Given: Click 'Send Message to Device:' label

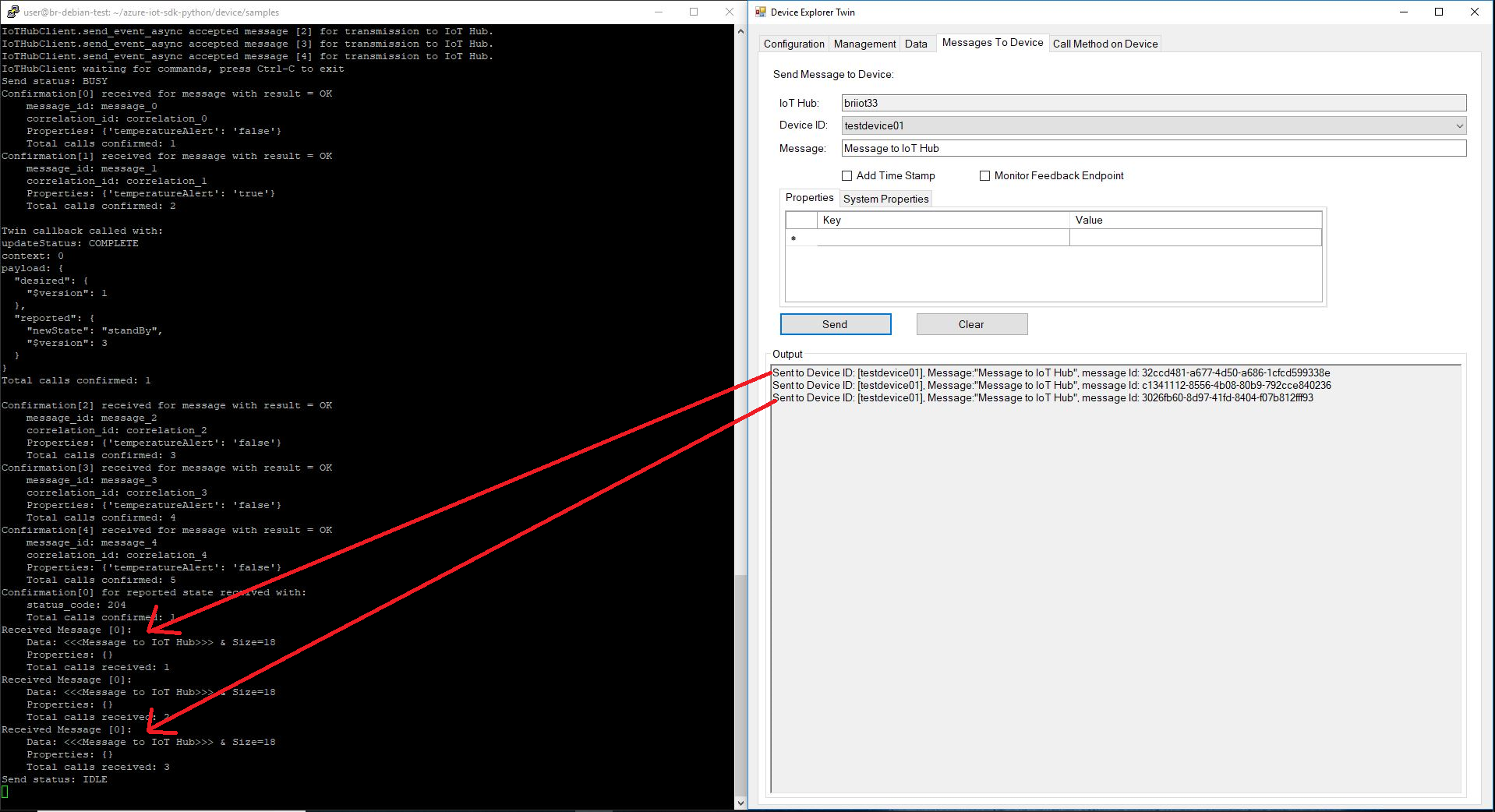Looking at the screenshot, I should pyautogui.click(x=833, y=75).
